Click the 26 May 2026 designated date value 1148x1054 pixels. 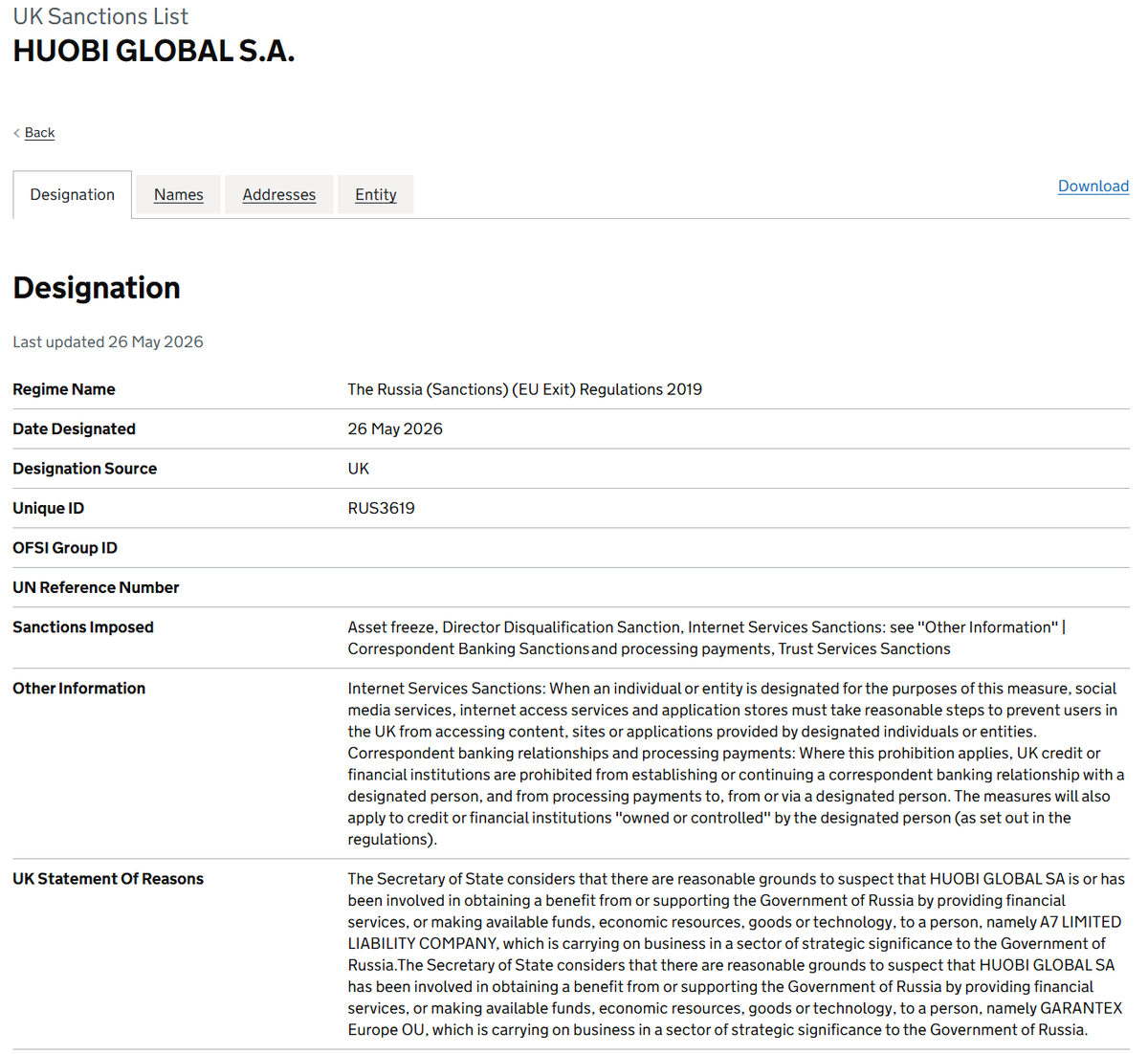[x=395, y=428]
